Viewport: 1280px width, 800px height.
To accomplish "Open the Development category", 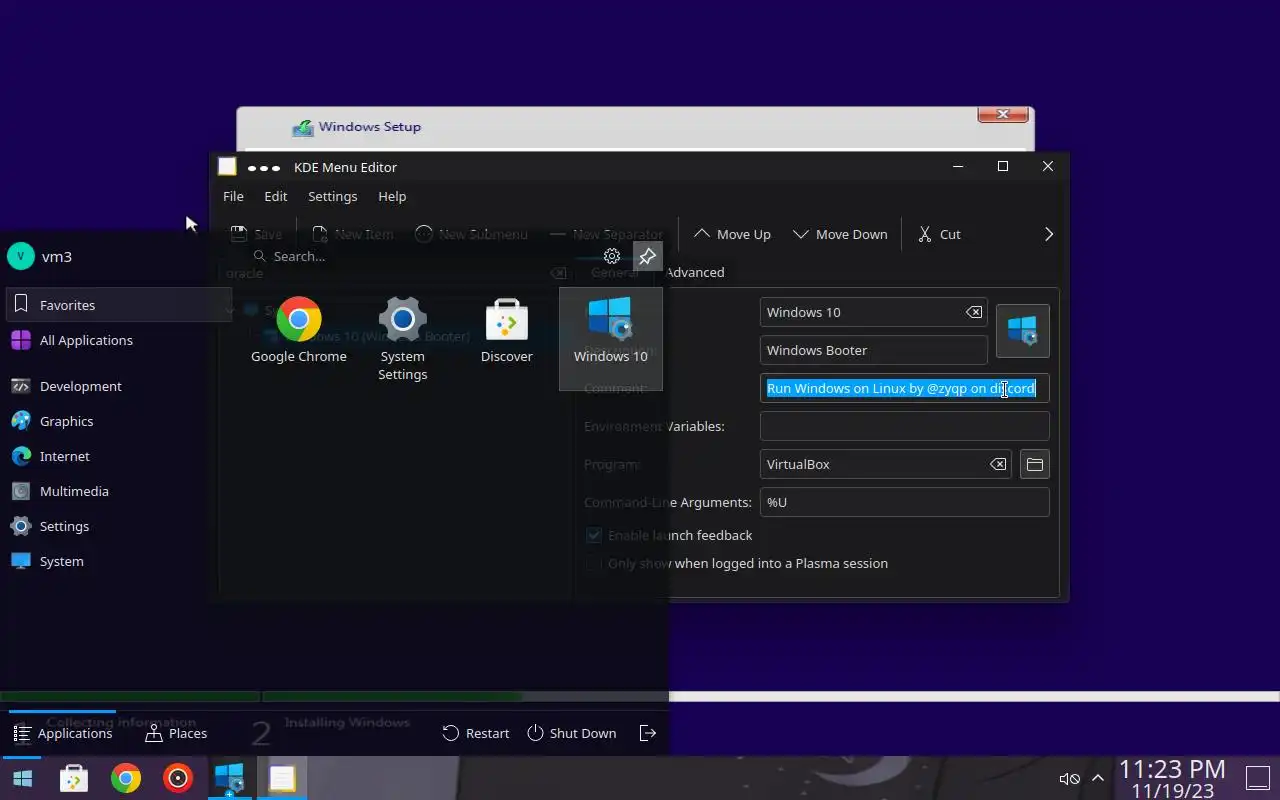I will 118,386.
